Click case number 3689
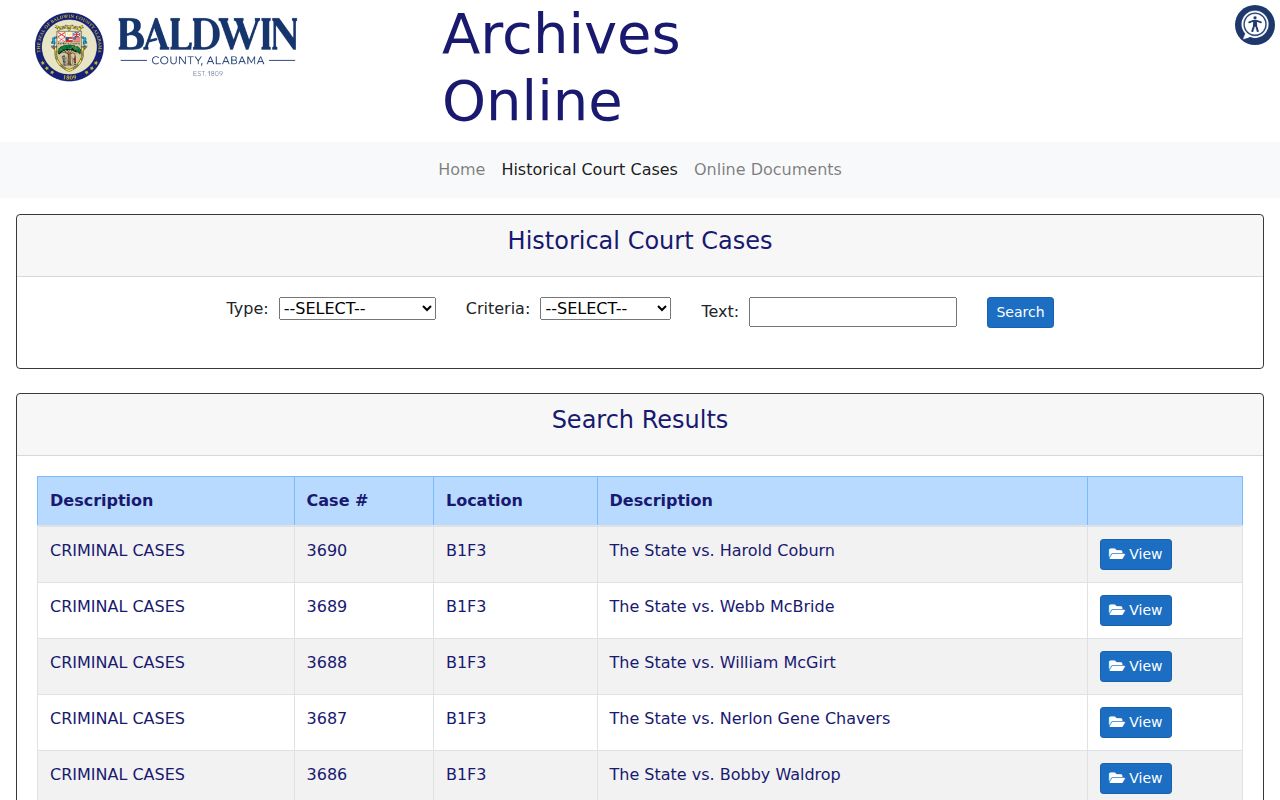Screen dimensions: 1280x800 tap(327, 607)
